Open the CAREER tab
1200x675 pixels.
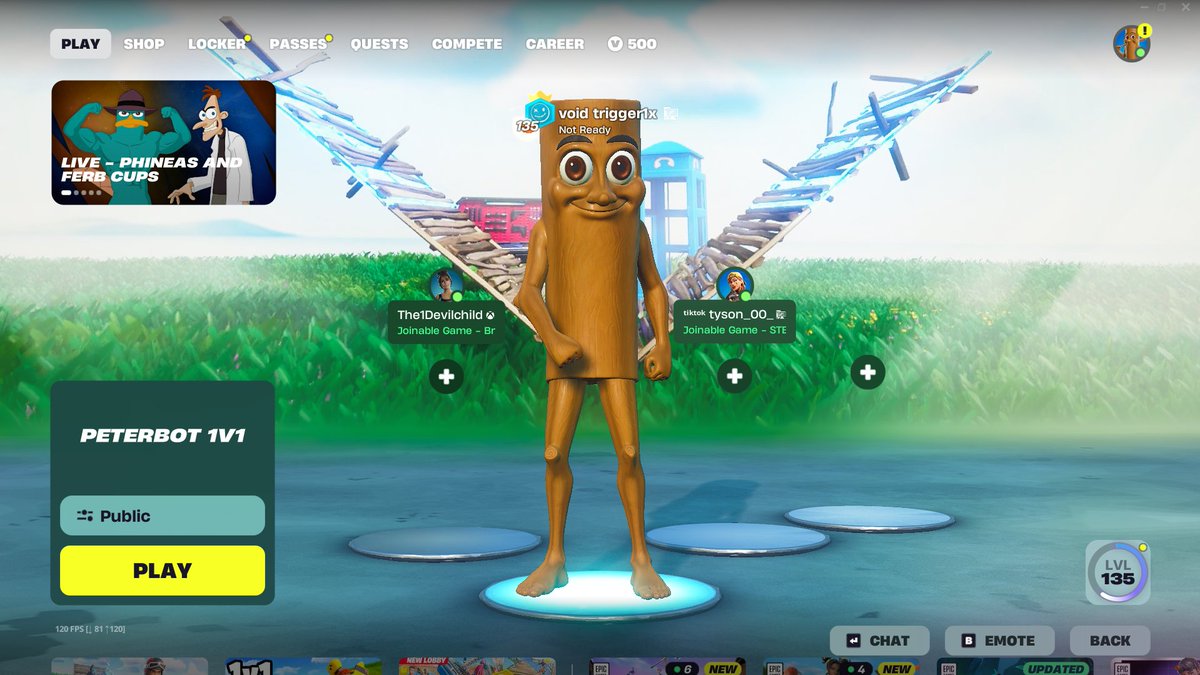click(555, 44)
